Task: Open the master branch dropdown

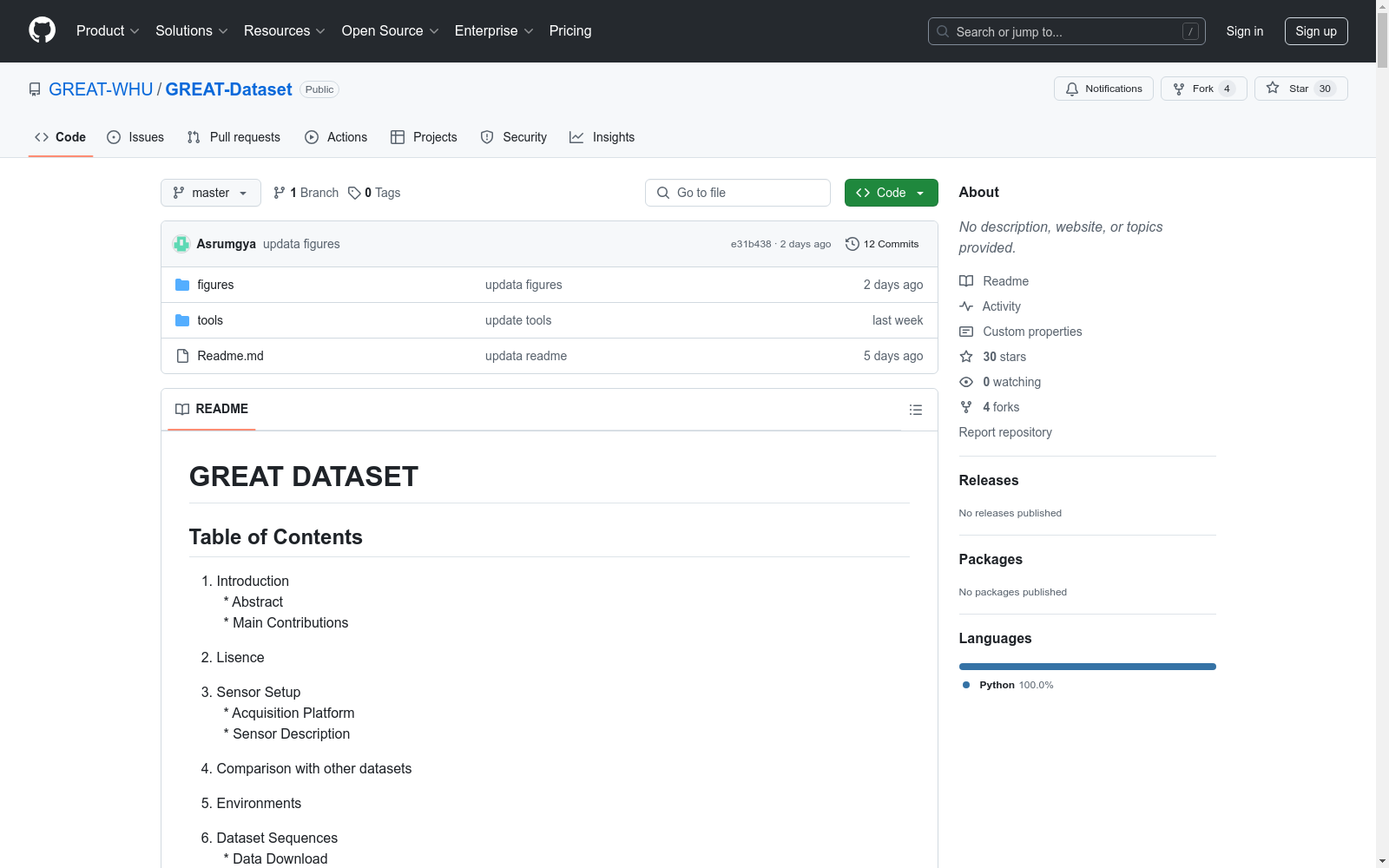Action: pyautogui.click(x=211, y=193)
